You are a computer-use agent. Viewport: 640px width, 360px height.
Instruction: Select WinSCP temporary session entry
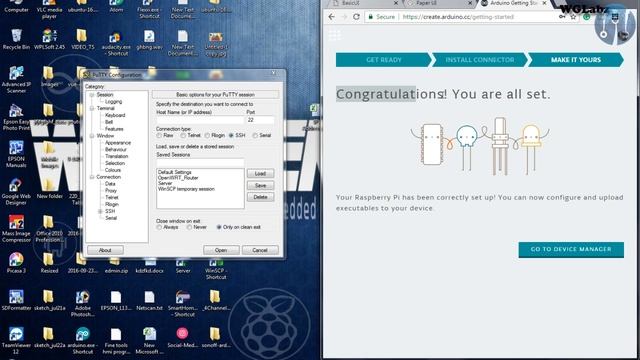coord(186,189)
